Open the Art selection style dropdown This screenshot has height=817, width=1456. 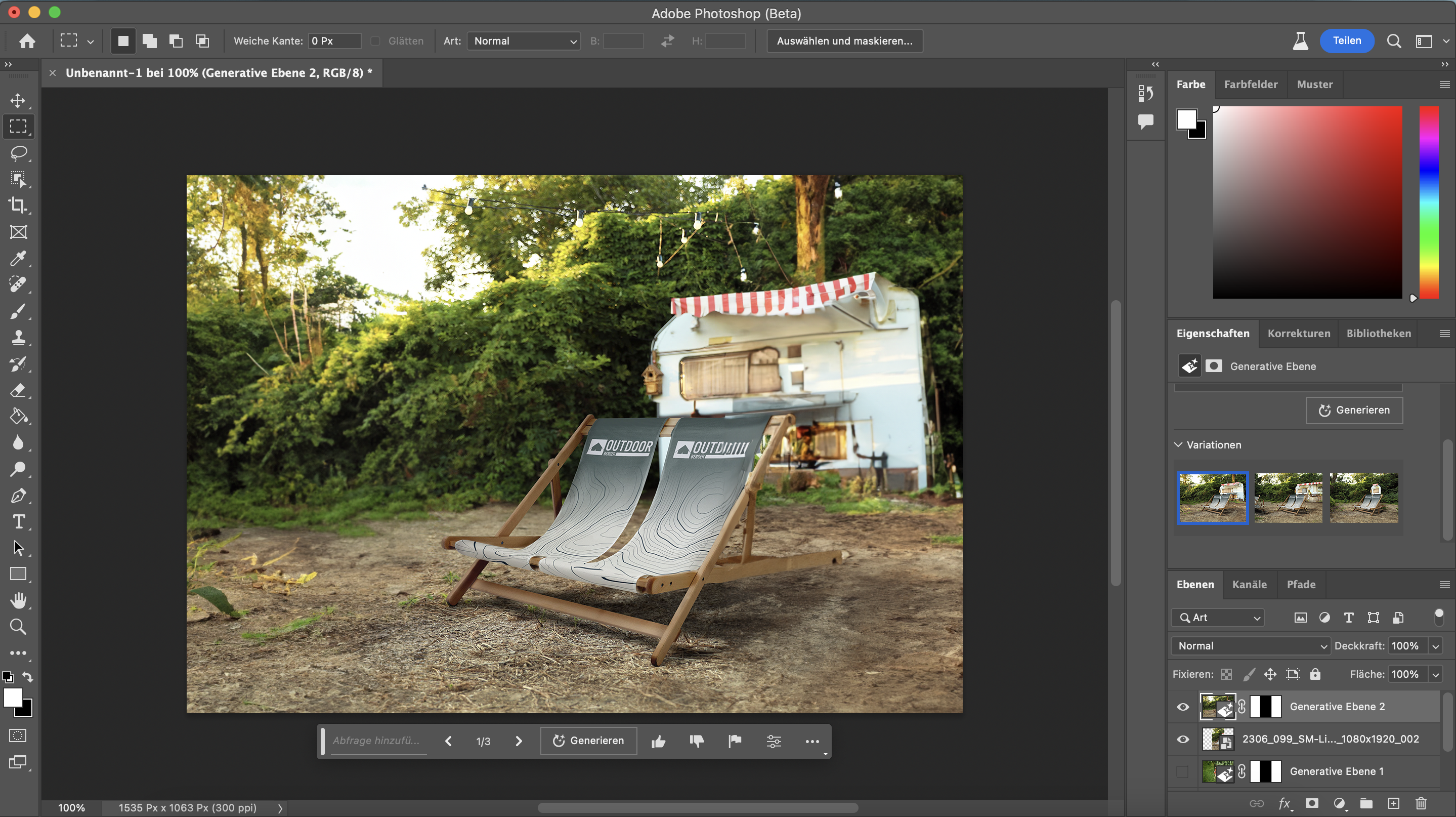click(x=524, y=40)
